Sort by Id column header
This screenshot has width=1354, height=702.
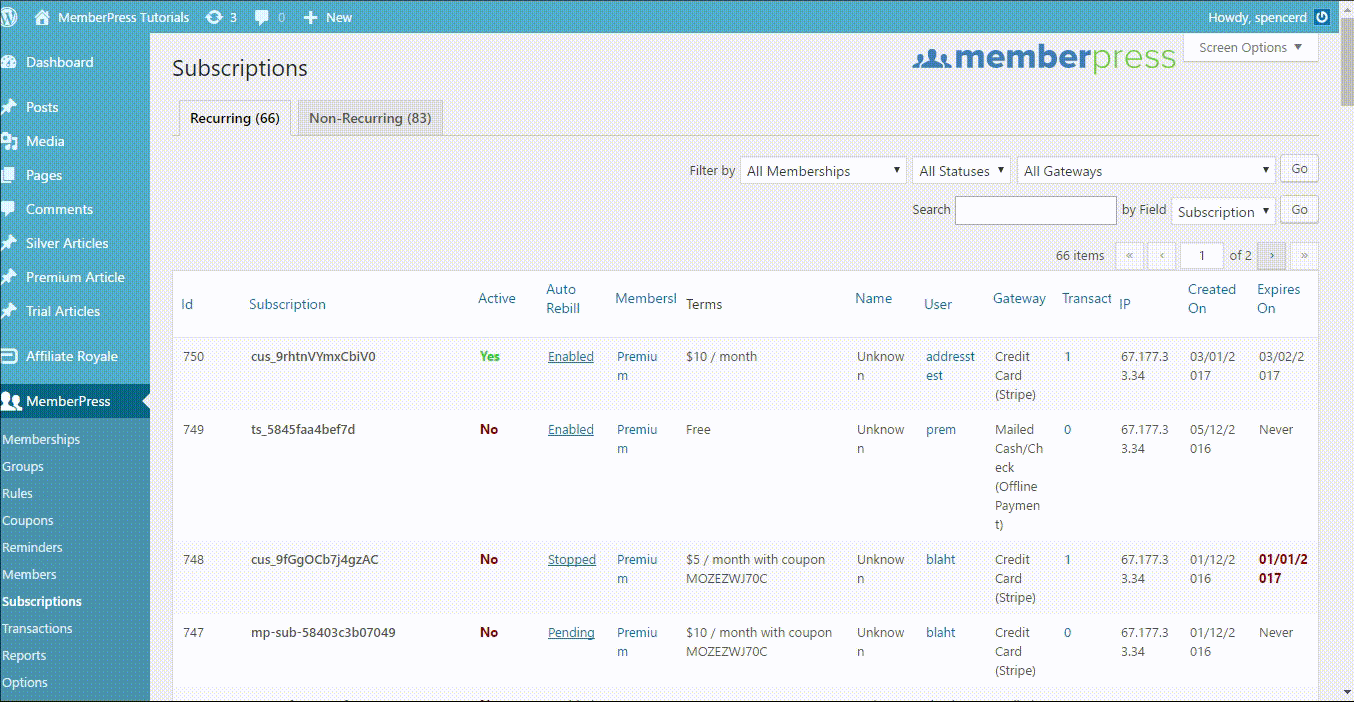[187, 304]
